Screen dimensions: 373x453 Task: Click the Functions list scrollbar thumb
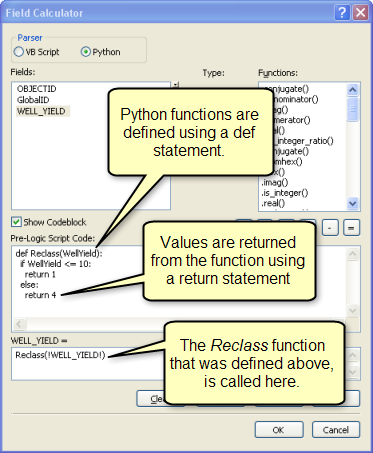point(352,109)
